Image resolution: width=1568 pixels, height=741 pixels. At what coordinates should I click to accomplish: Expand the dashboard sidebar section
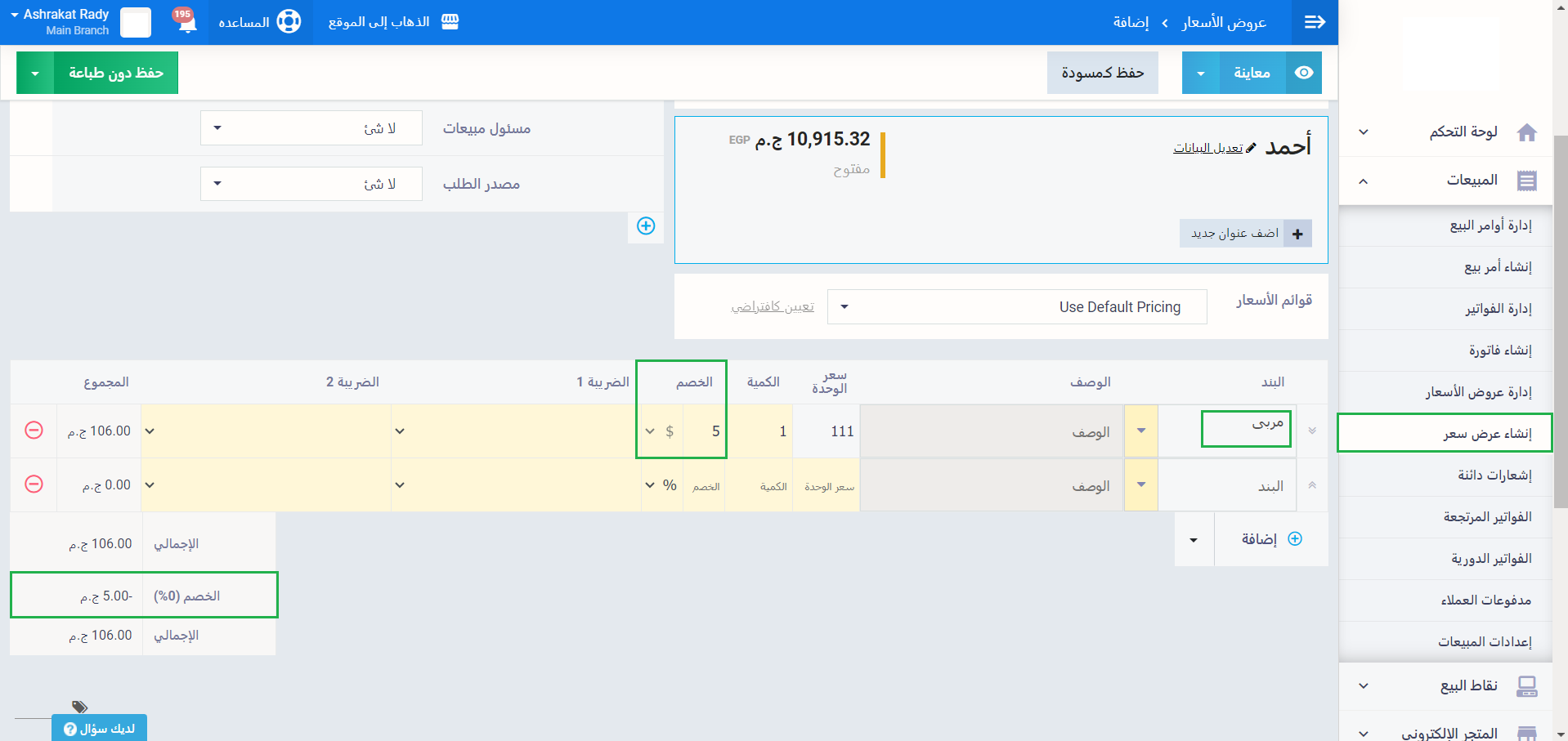click(x=1363, y=132)
